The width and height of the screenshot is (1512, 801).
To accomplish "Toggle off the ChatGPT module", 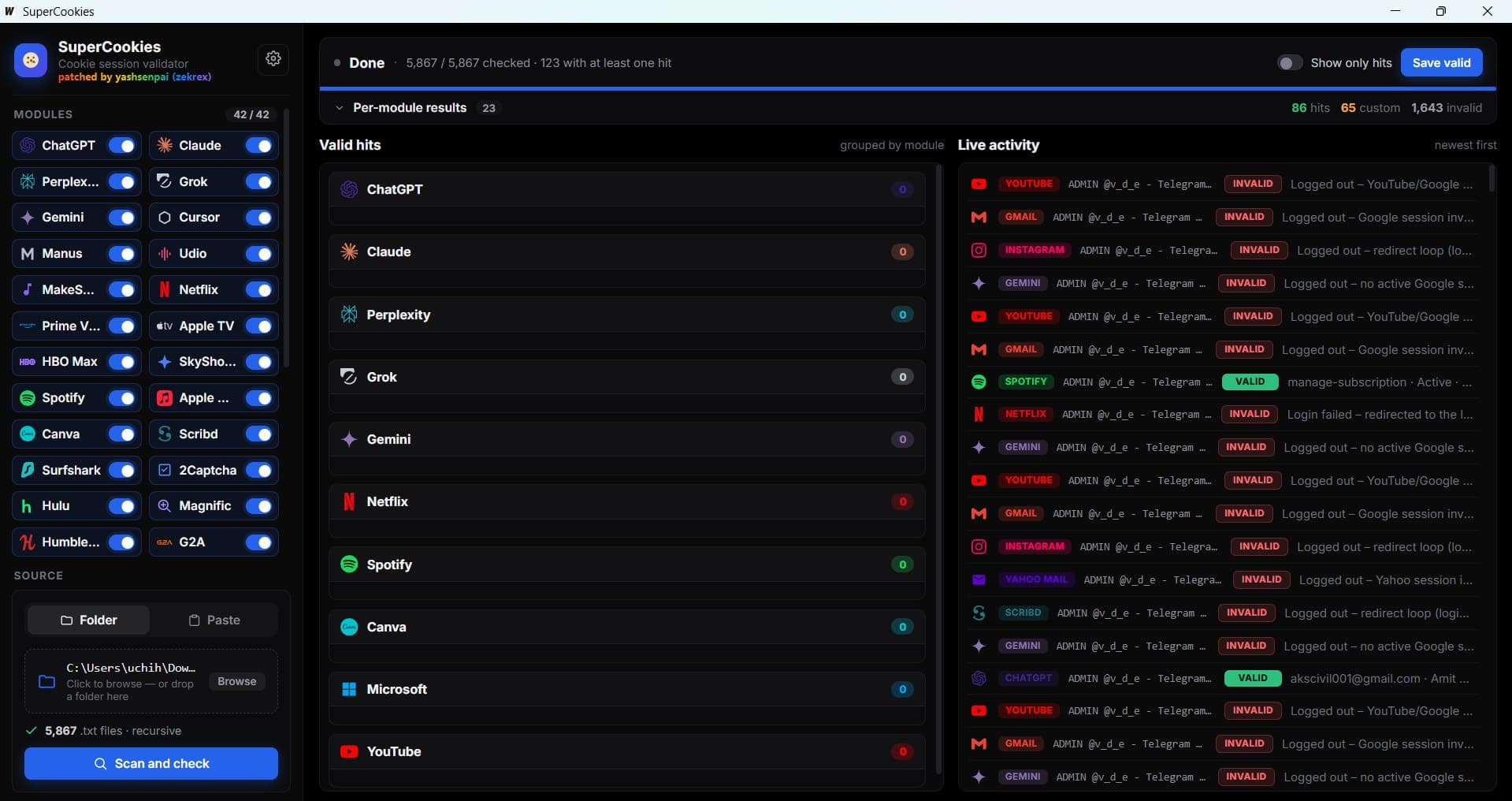I will point(122,145).
